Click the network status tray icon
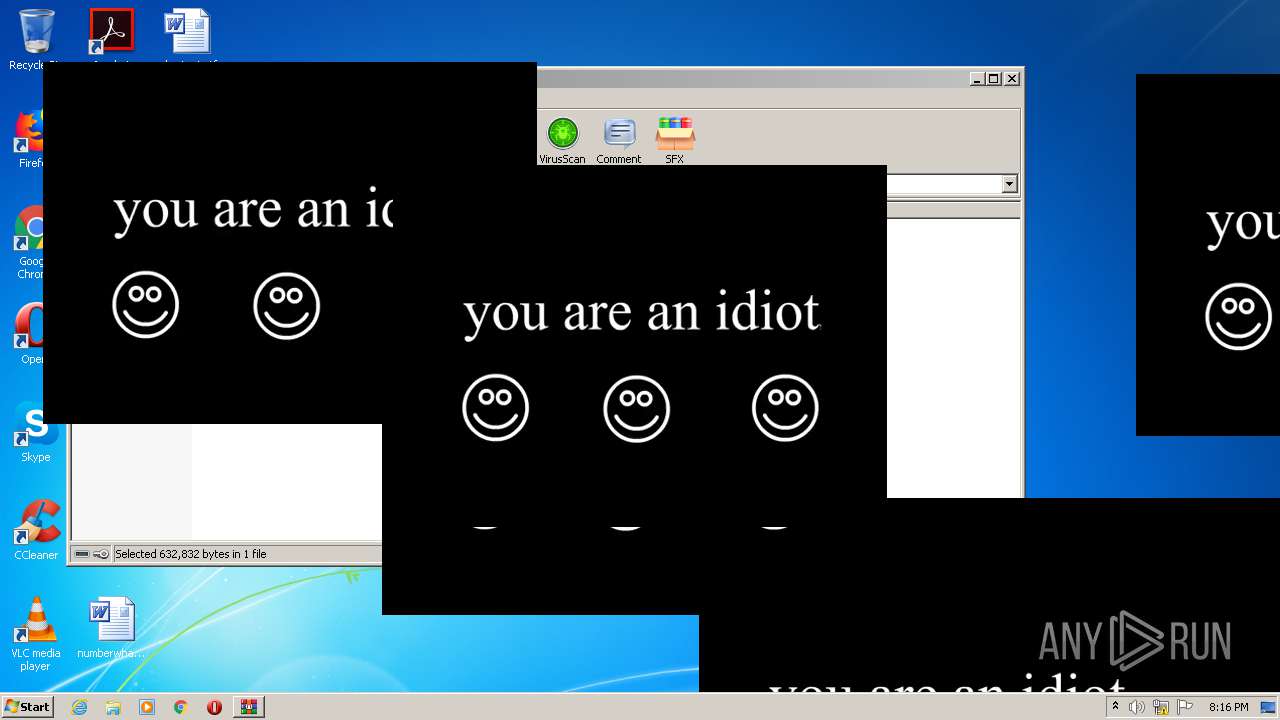The image size is (1280, 720). pyautogui.click(x=1161, y=707)
